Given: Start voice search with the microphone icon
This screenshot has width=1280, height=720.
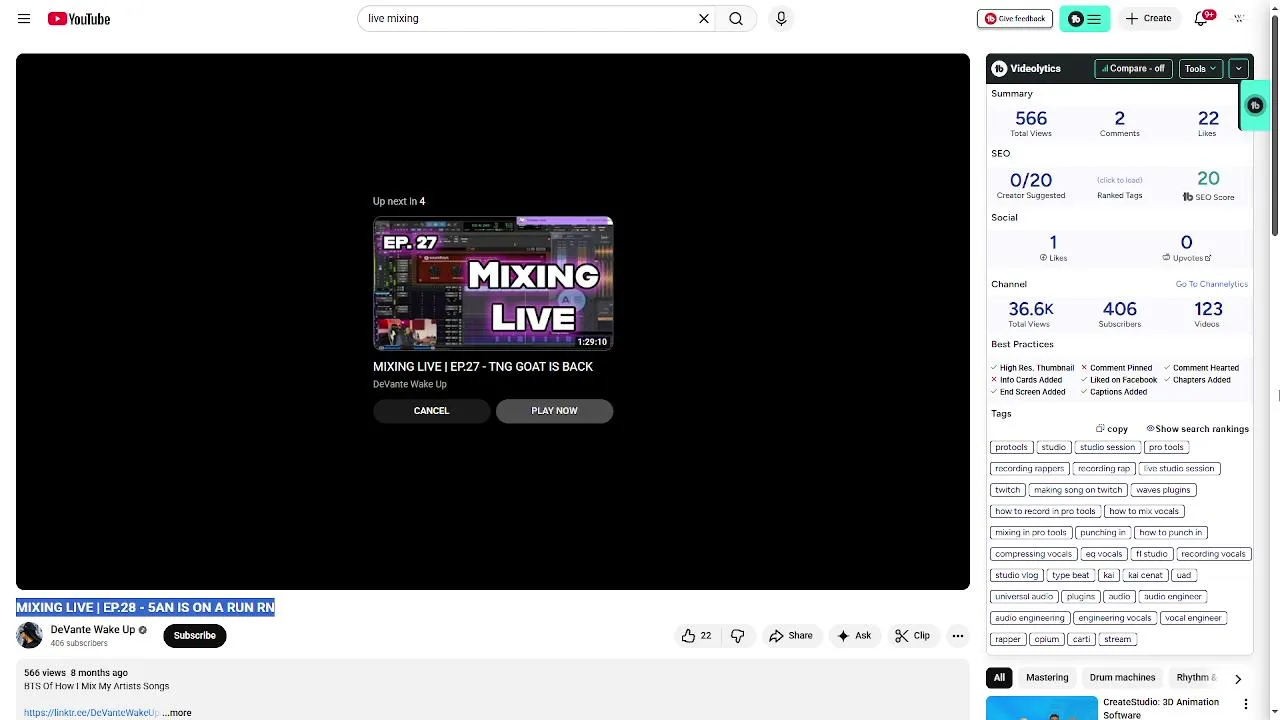Looking at the screenshot, I should click(x=781, y=18).
